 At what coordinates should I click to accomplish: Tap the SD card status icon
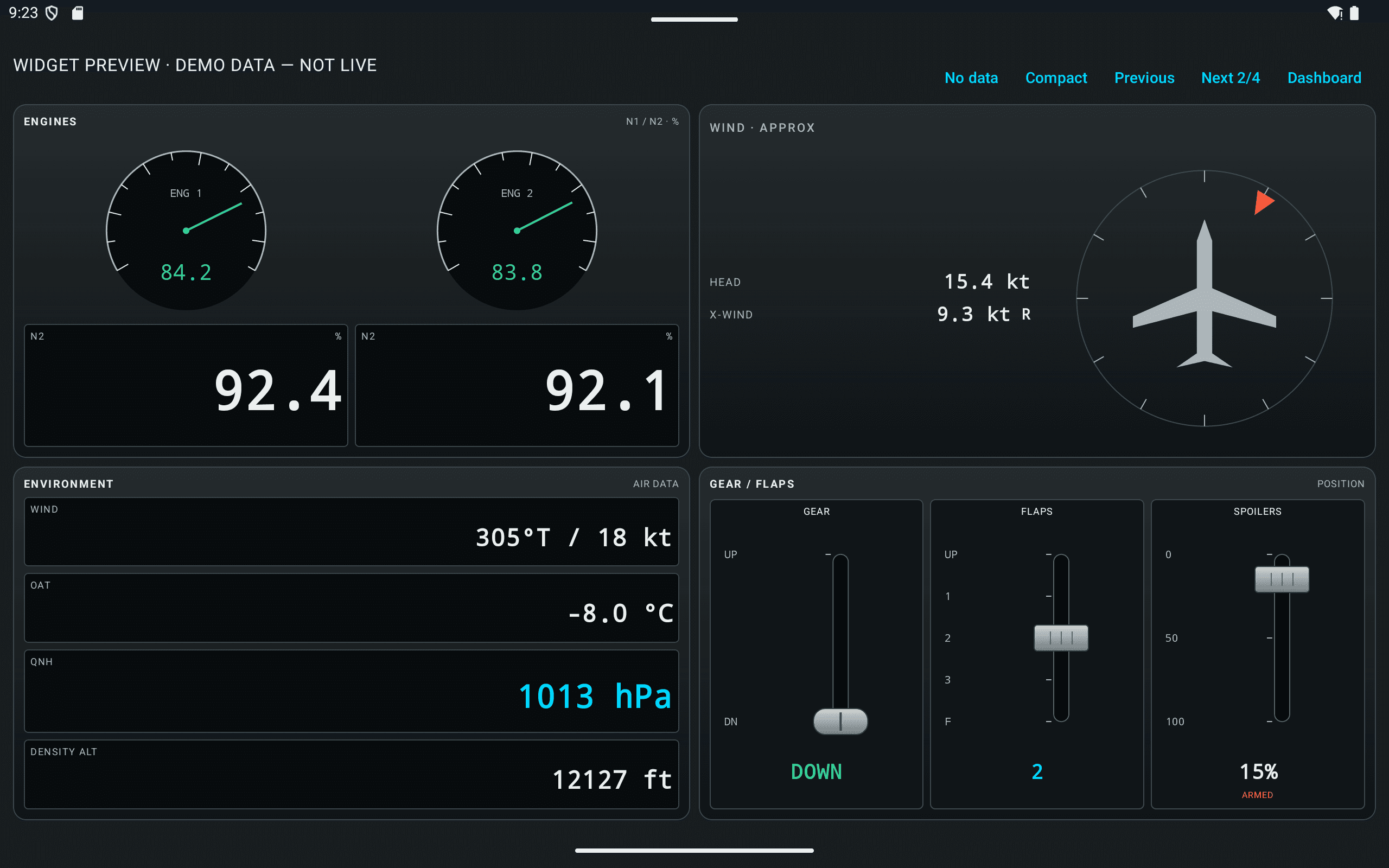pyautogui.click(x=78, y=12)
